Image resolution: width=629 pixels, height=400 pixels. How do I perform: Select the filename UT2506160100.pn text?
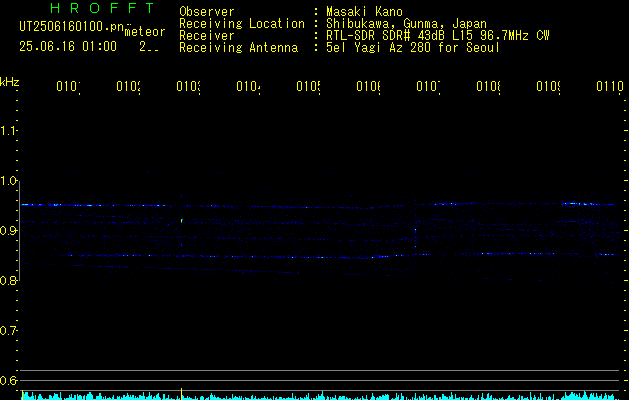click(x=71, y=27)
